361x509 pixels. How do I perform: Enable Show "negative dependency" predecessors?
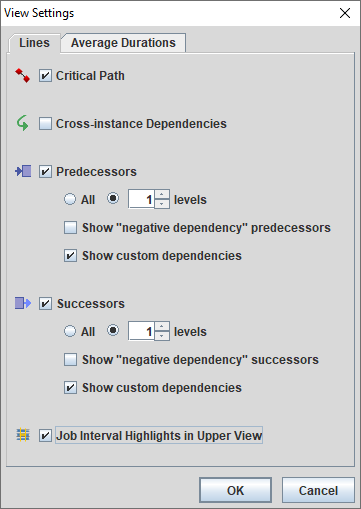[70, 228]
